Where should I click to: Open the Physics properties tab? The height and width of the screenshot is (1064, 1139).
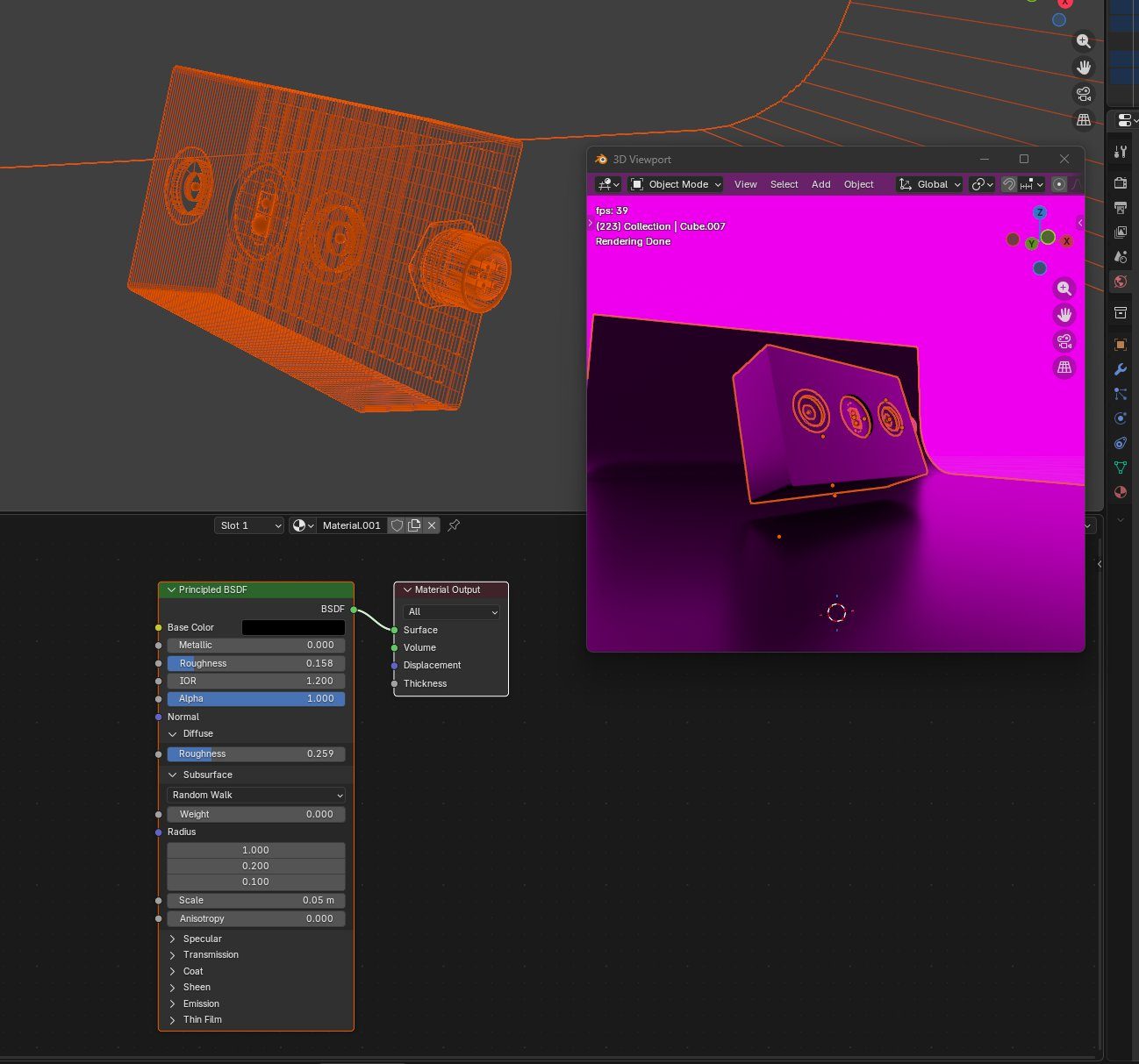point(1121,418)
